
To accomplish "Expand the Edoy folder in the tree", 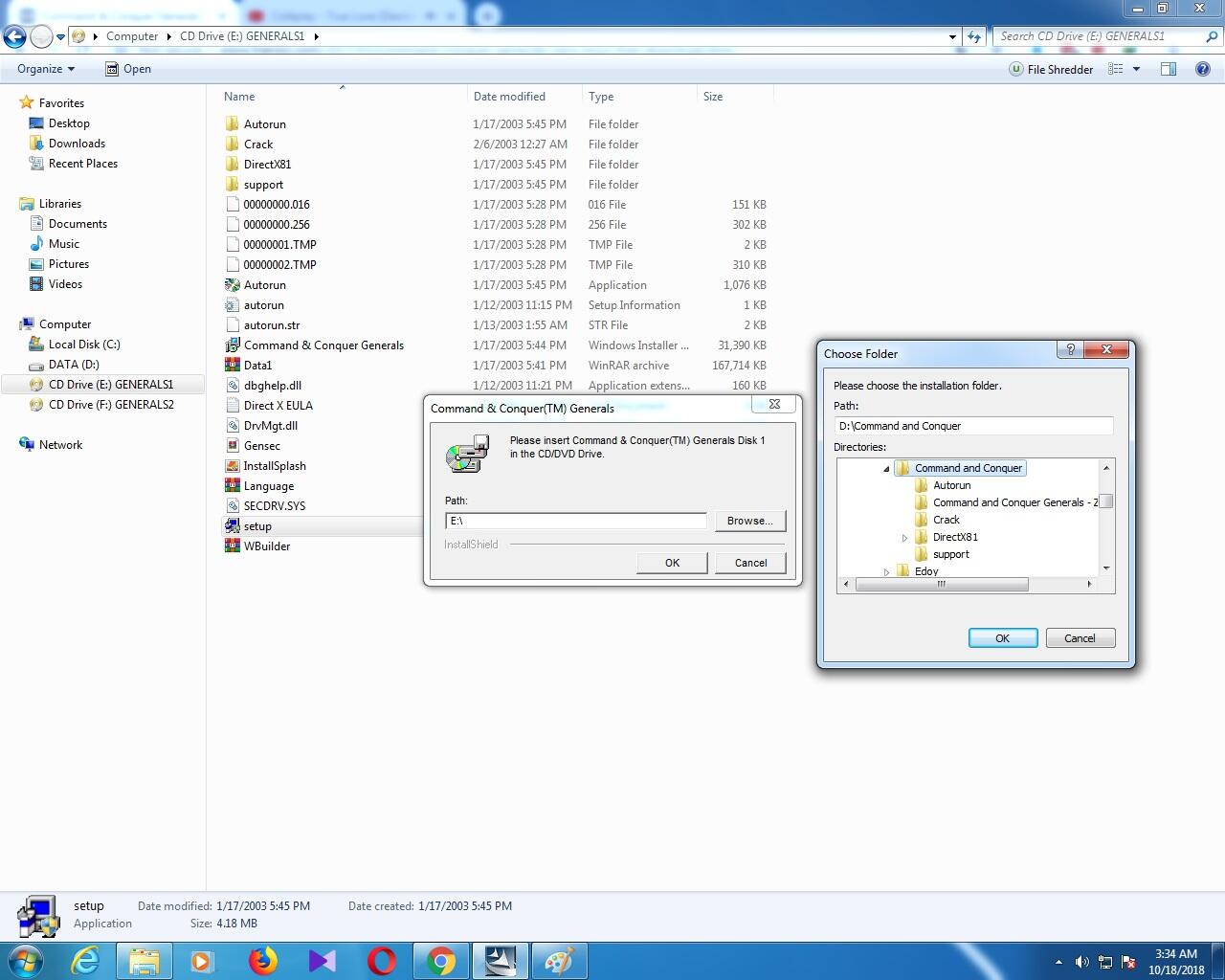I will (886, 572).
